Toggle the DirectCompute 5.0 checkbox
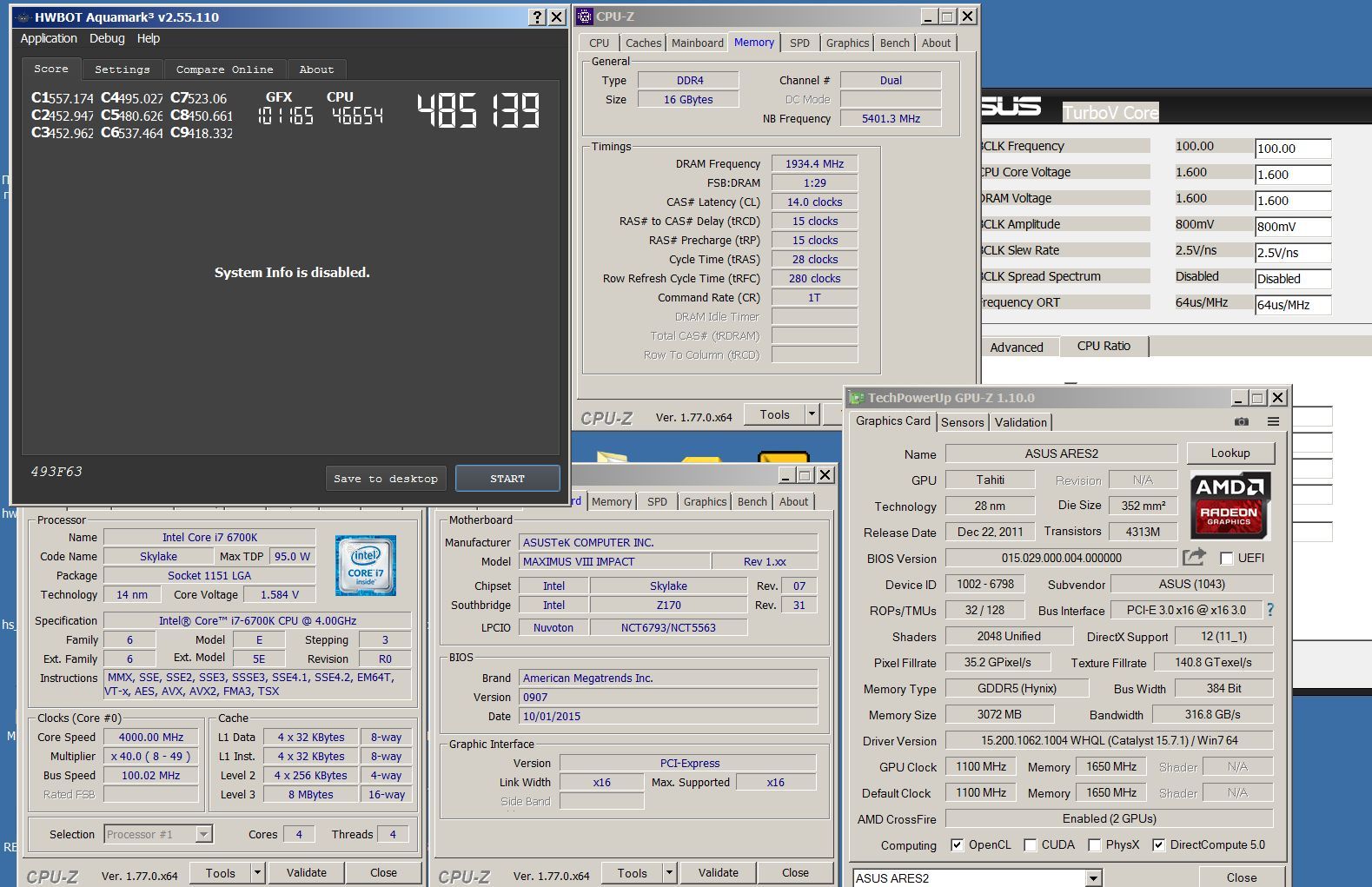 pyautogui.click(x=1158, y=844)
